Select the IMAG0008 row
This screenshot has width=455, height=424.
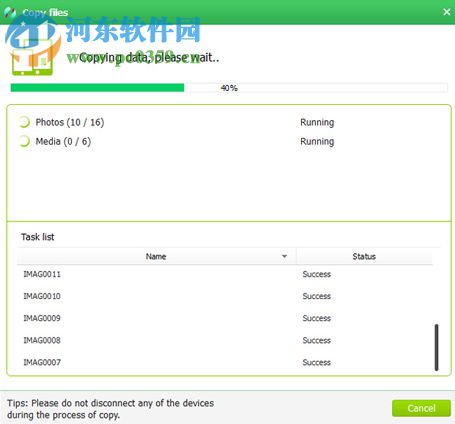225,340
